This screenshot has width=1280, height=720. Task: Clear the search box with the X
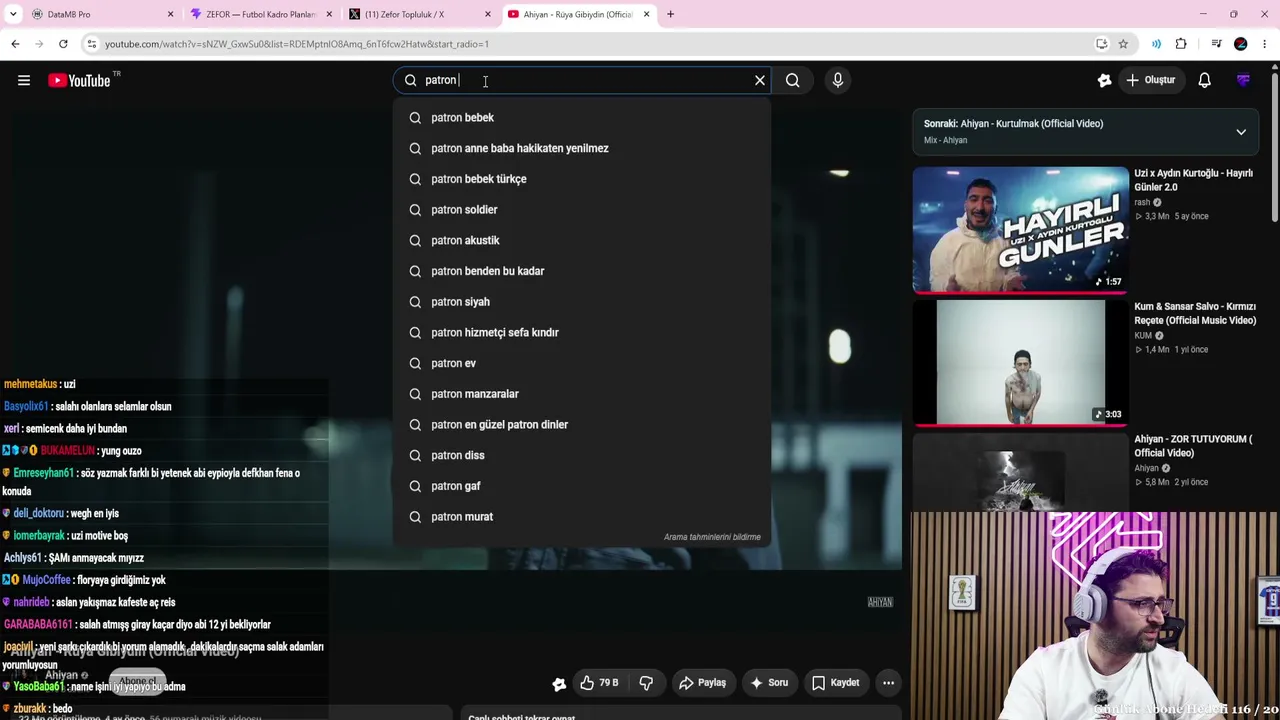point(760,80)
